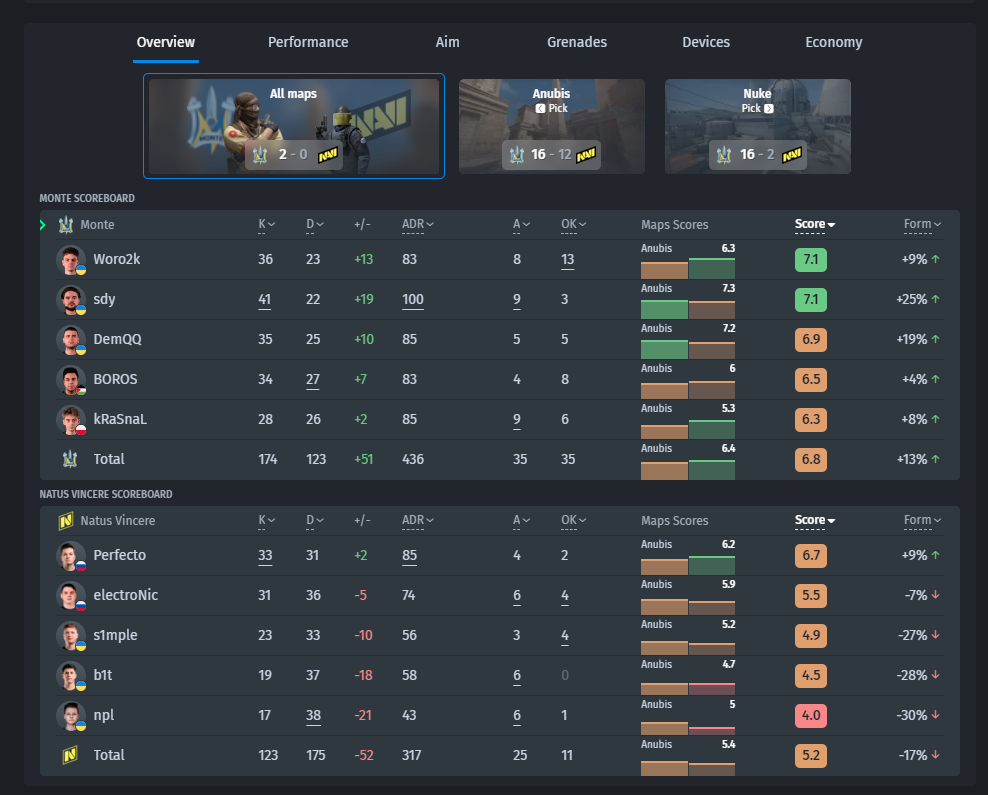This screenshot has width=988, height=795.
Task: Sort Monte scoreboard by D column
Action: tap(314, 224)
